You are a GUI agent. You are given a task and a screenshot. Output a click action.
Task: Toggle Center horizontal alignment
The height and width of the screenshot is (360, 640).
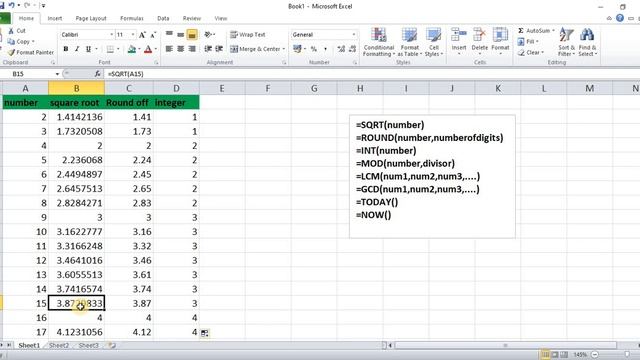point(180,49)
